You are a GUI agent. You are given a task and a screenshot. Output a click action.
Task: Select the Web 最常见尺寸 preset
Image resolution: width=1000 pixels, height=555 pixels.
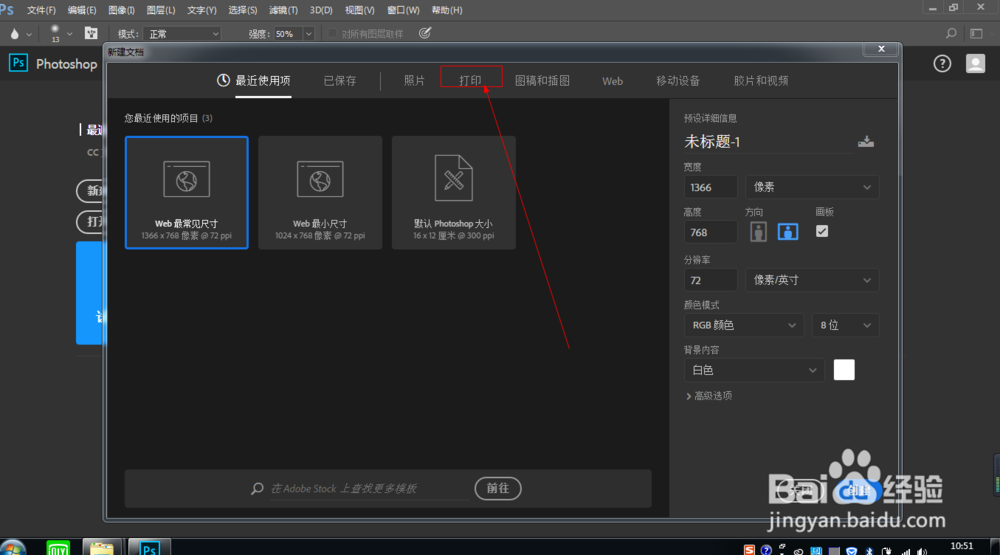(186, 192)
